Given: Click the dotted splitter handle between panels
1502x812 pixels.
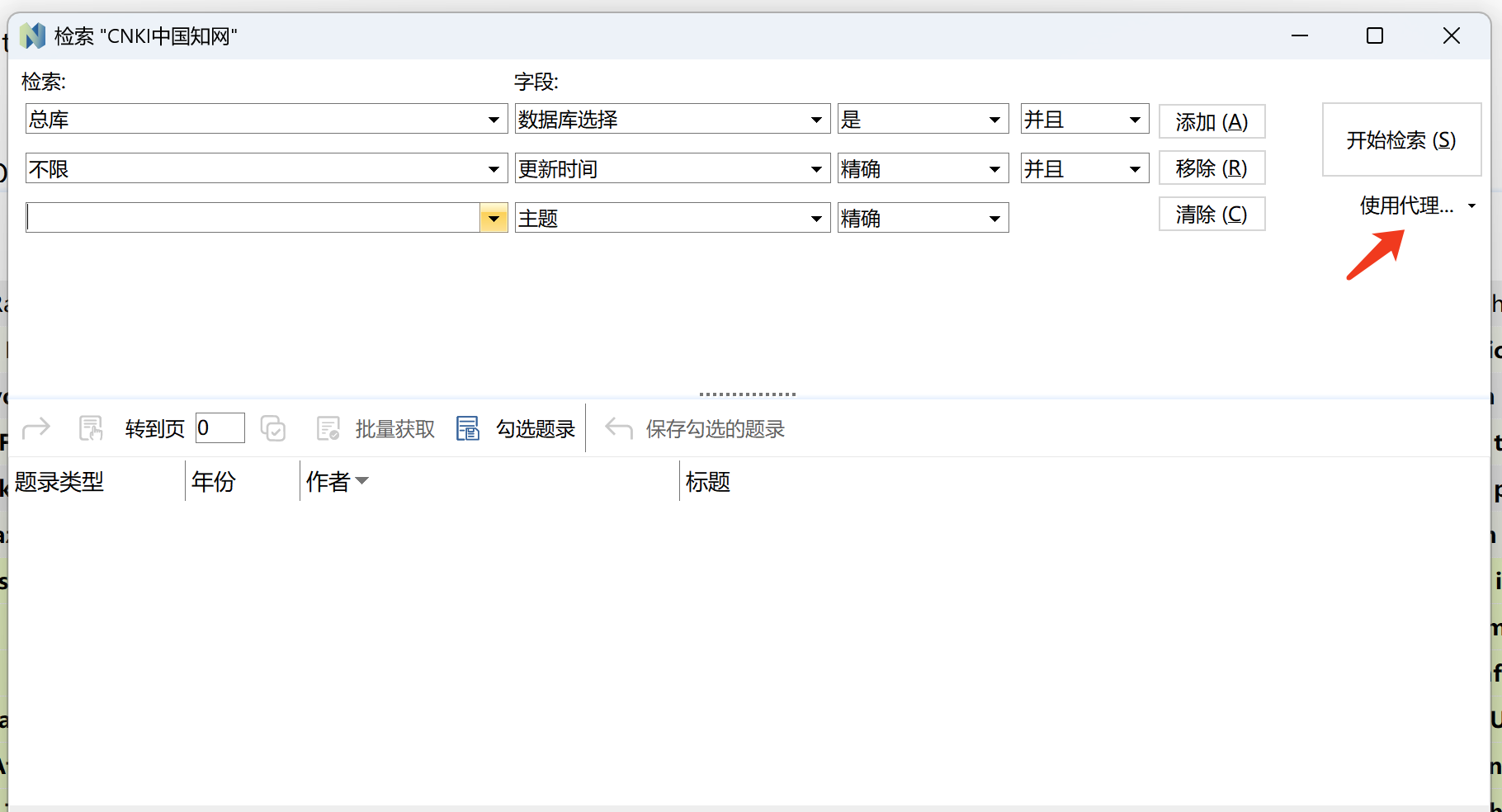Looking at the screenshot, I should pos(748,394).
